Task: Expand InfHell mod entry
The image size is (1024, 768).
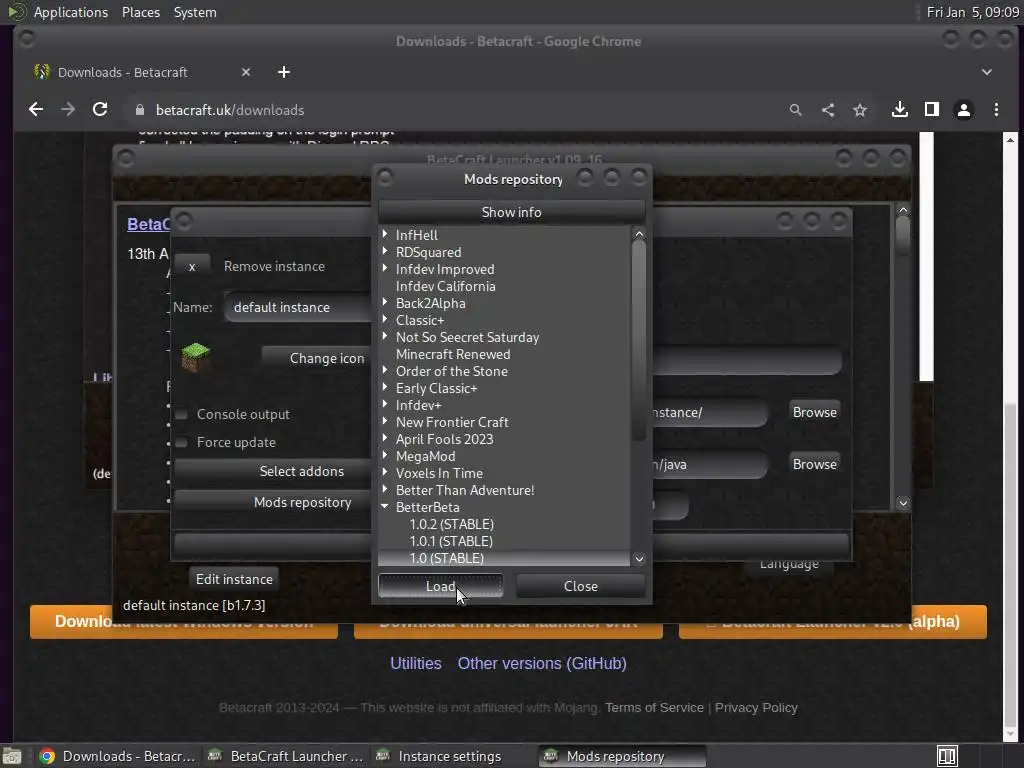Action: (x=385, y=234)
